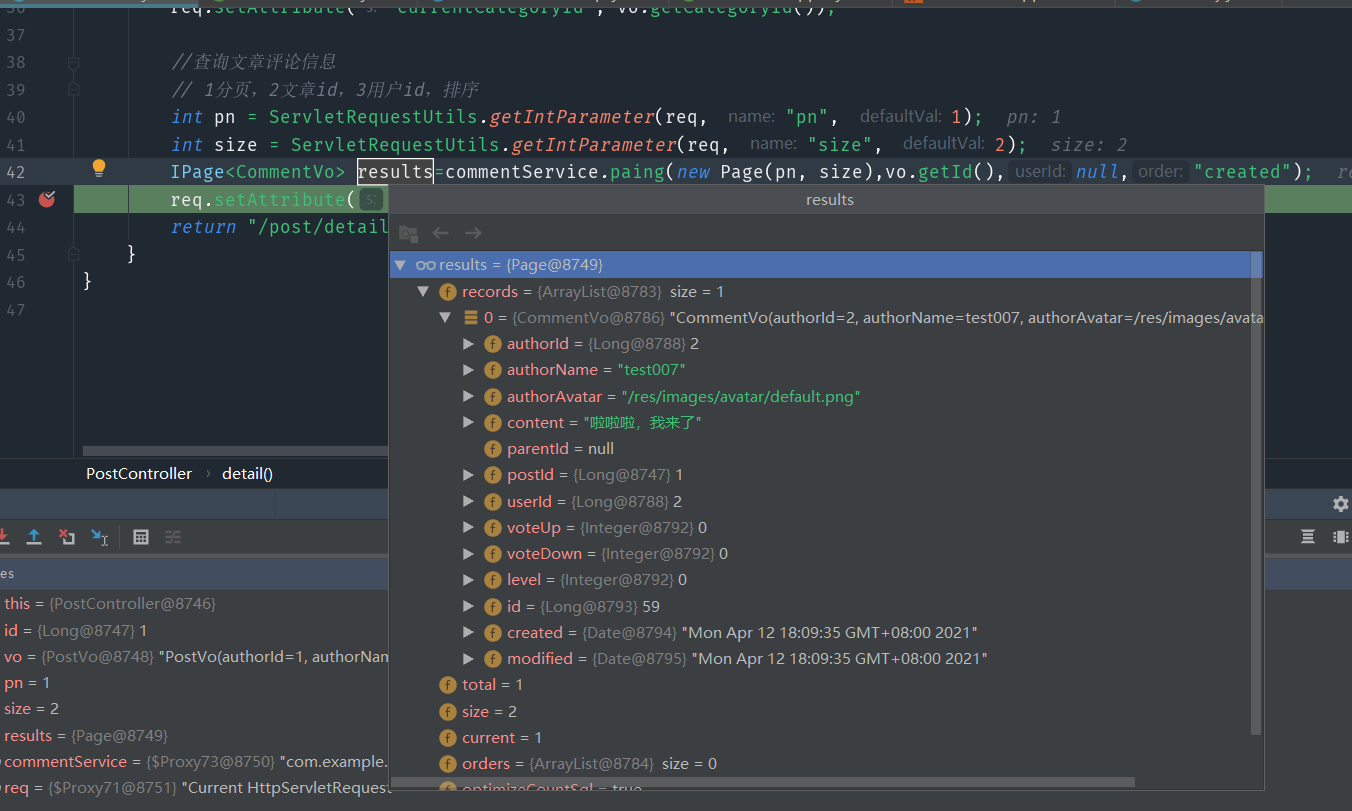Select the size = 2 row in results popup

coord(820,712)
